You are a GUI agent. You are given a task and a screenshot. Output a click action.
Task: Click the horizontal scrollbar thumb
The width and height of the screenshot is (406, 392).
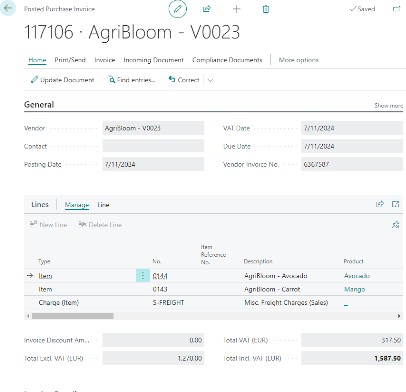pyautogui.click(x=73, y=316)
